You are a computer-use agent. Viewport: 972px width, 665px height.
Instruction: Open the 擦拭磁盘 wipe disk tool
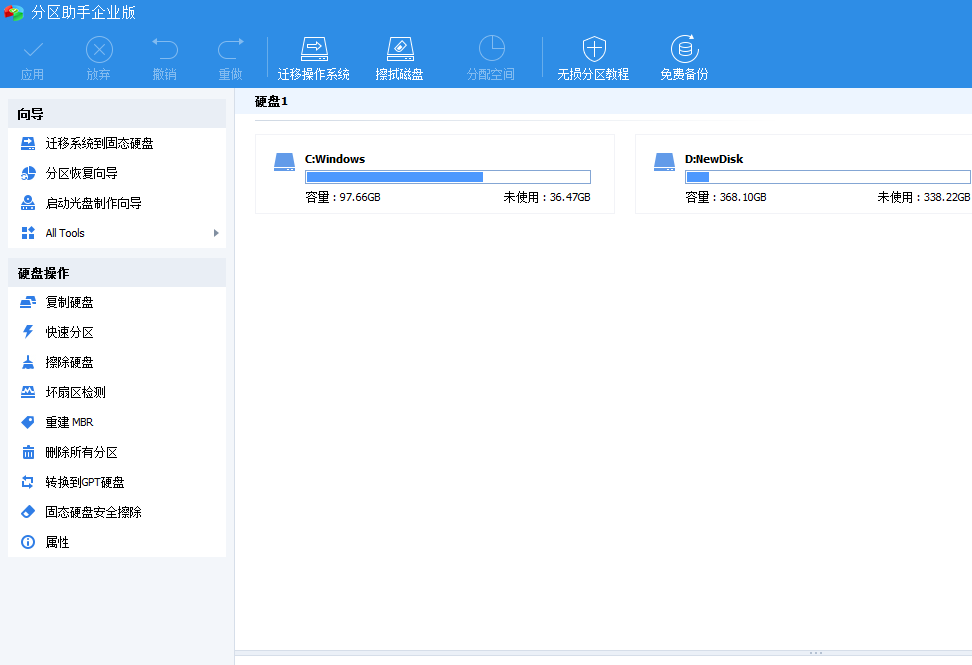[x=399, y=49]
